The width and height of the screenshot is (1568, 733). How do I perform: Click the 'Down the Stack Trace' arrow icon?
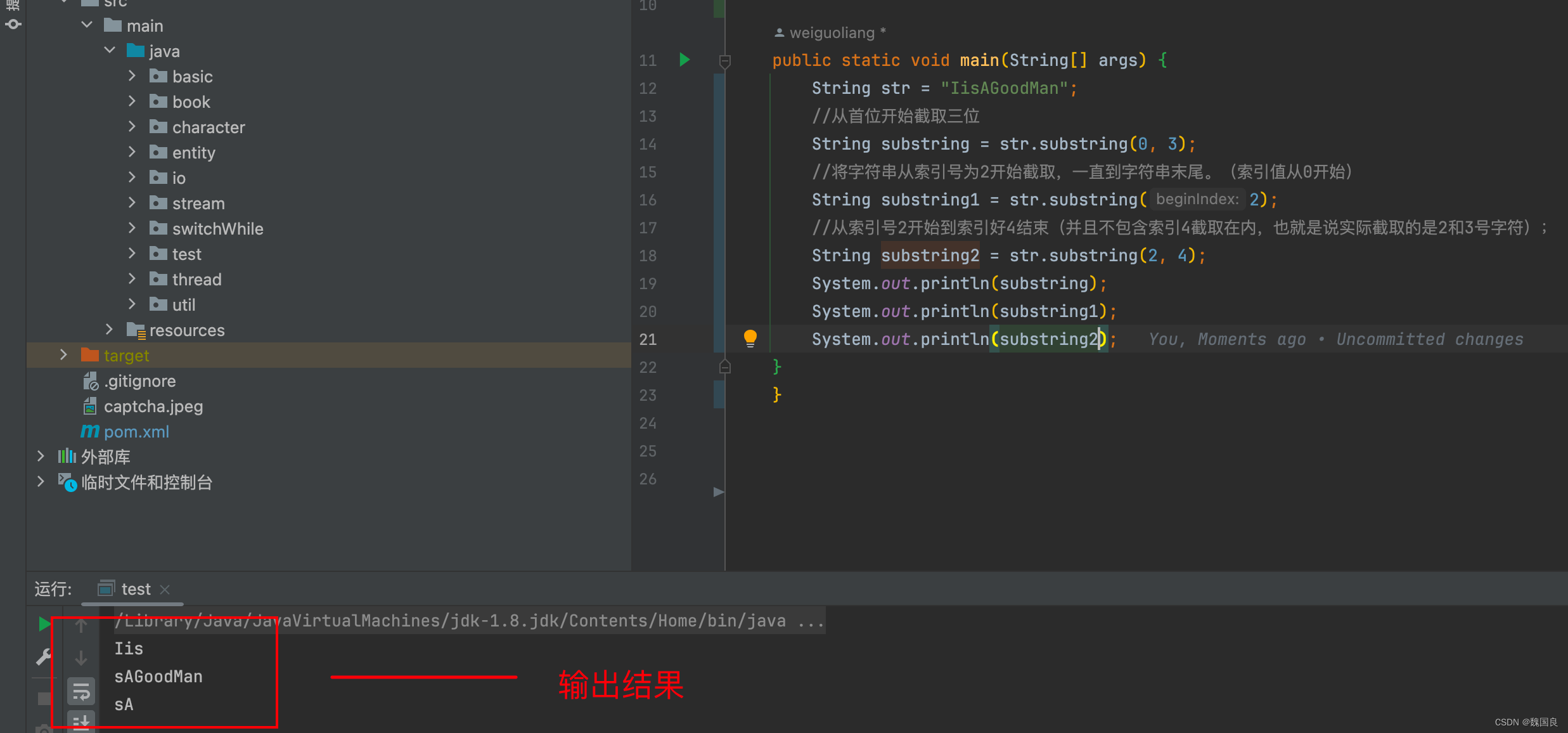pos(81,658)
